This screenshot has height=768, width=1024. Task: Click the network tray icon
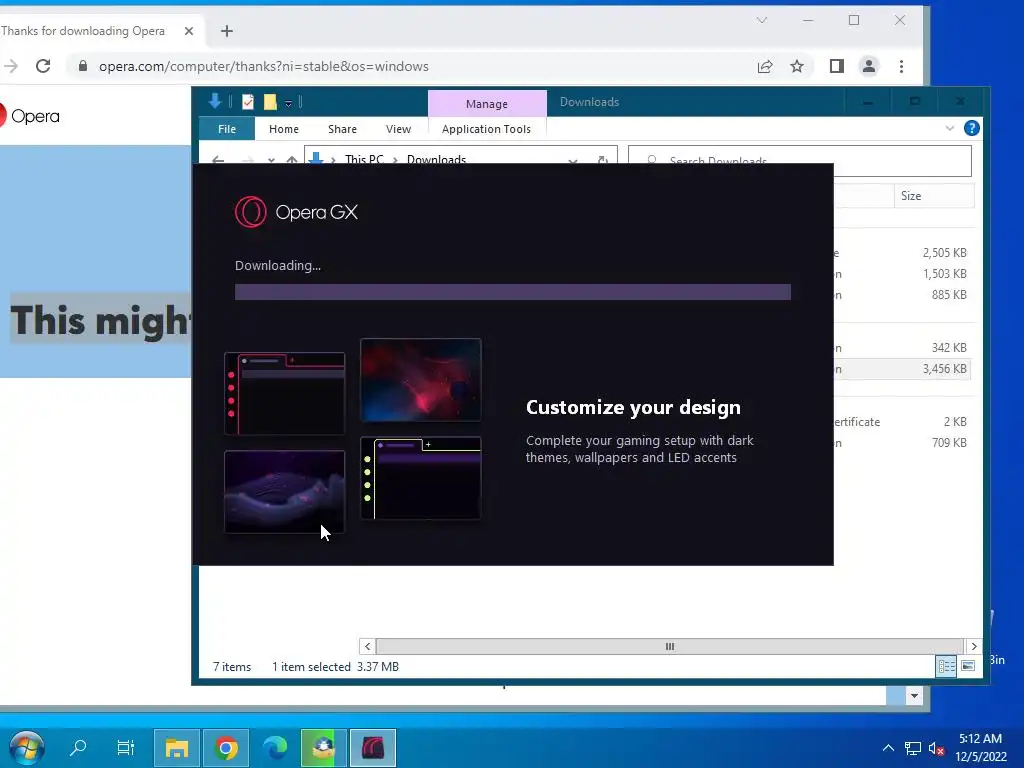point(912,748)
